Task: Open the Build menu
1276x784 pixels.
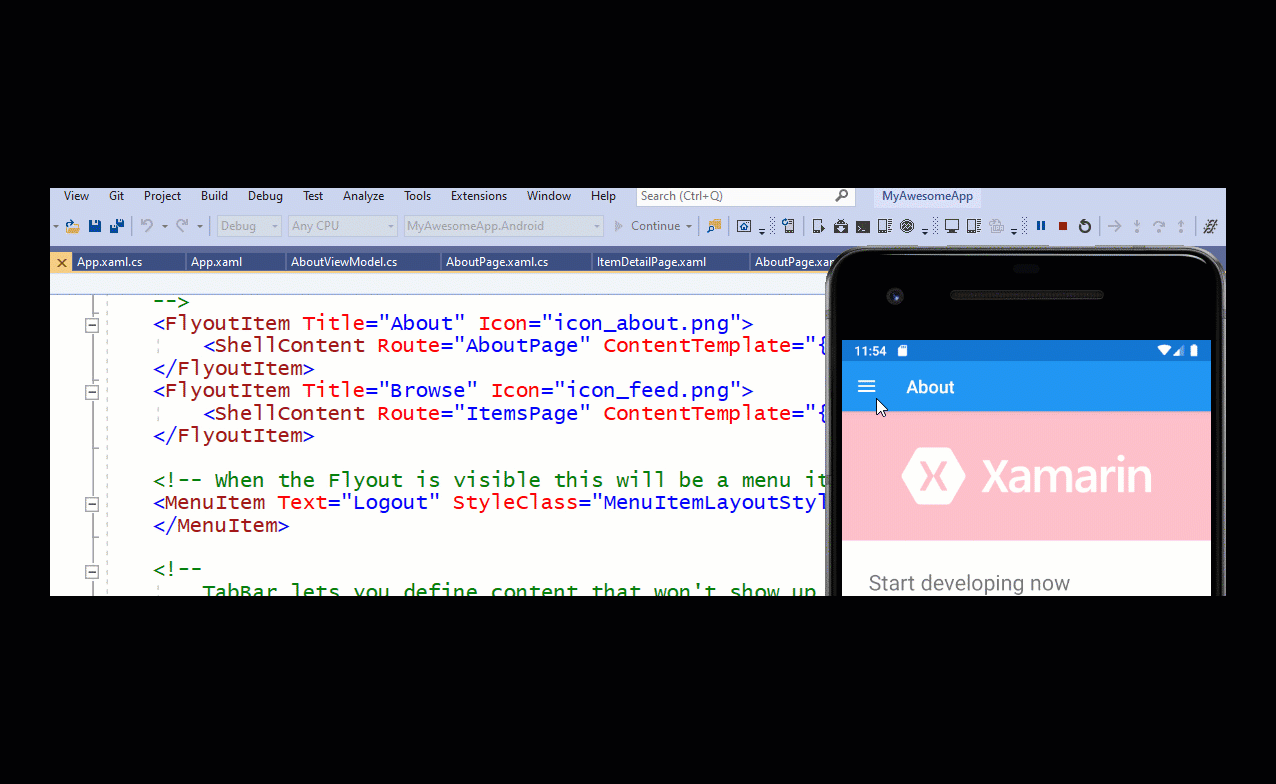Action: click(x=214, y=196)
